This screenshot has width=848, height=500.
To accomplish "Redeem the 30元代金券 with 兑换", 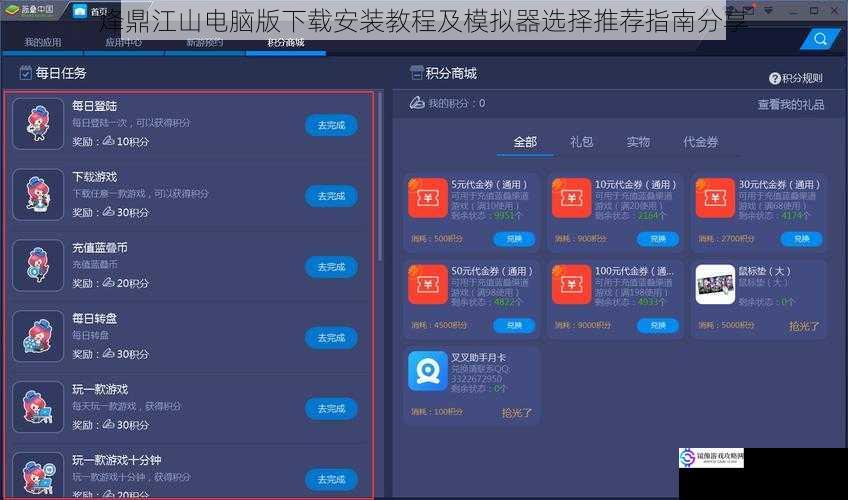I will tap(801, 239).
